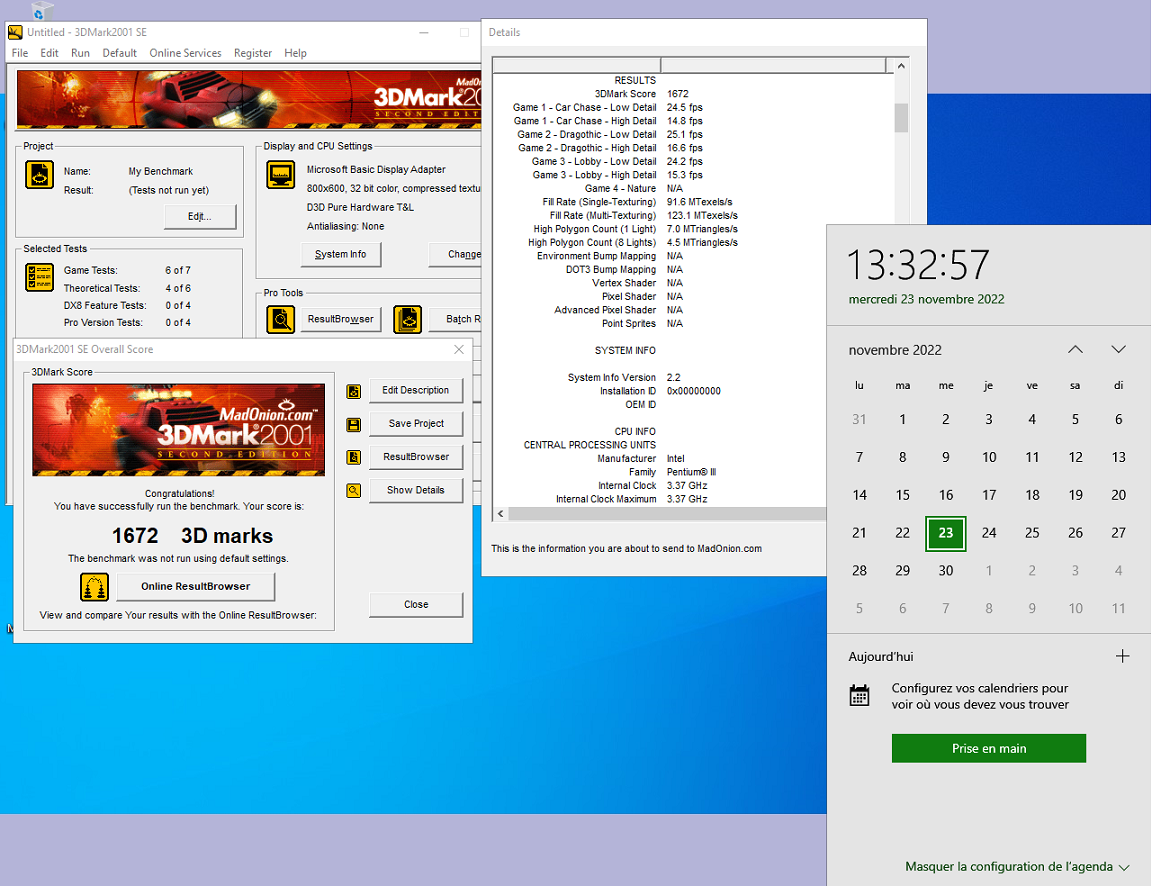Open the Online Services menu
Screen dimensions: 1152x886
coord(185,53)
